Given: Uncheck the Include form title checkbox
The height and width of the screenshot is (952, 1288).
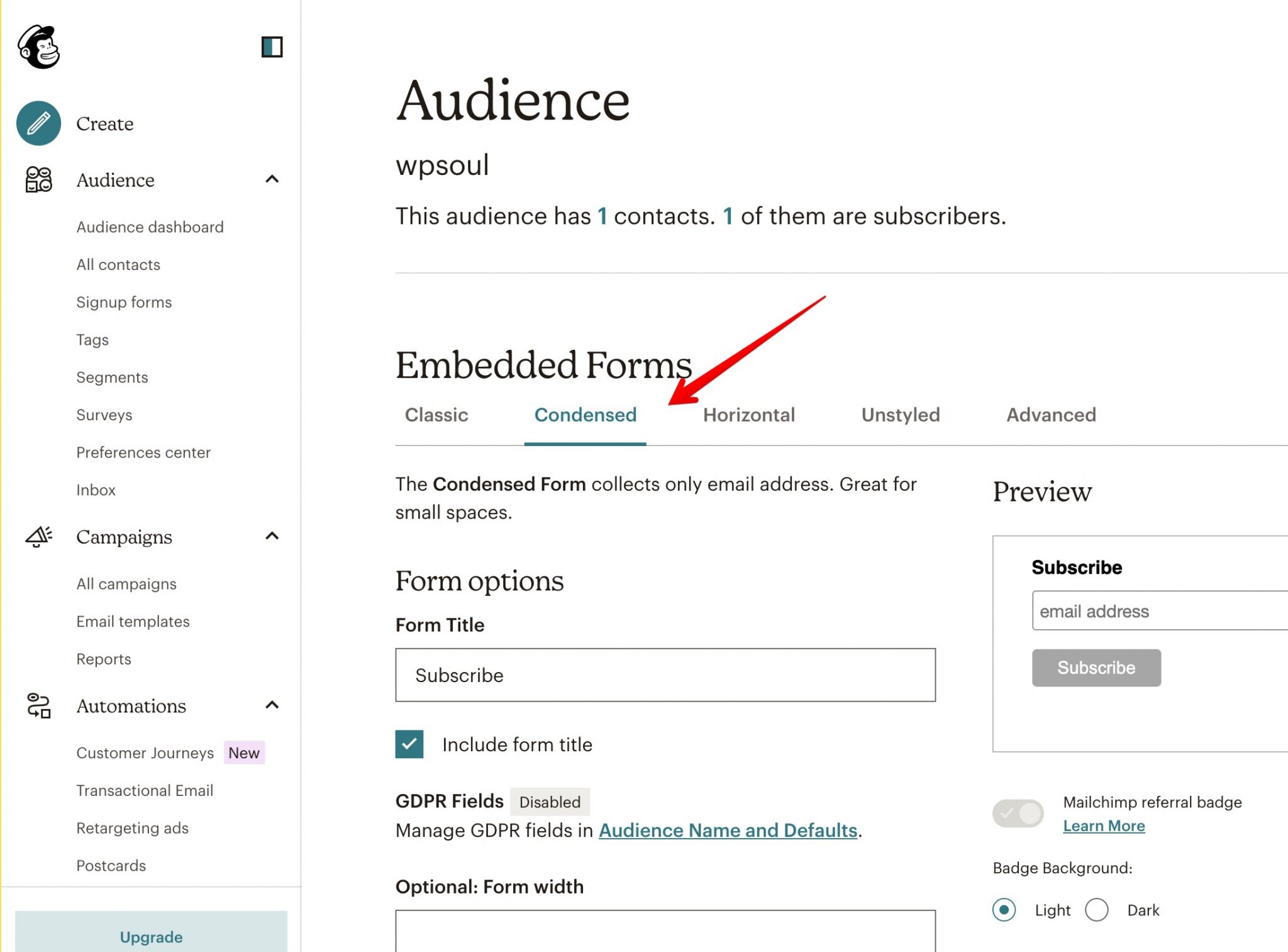Looking at the screenshot, I should click(x=408, y=744).
